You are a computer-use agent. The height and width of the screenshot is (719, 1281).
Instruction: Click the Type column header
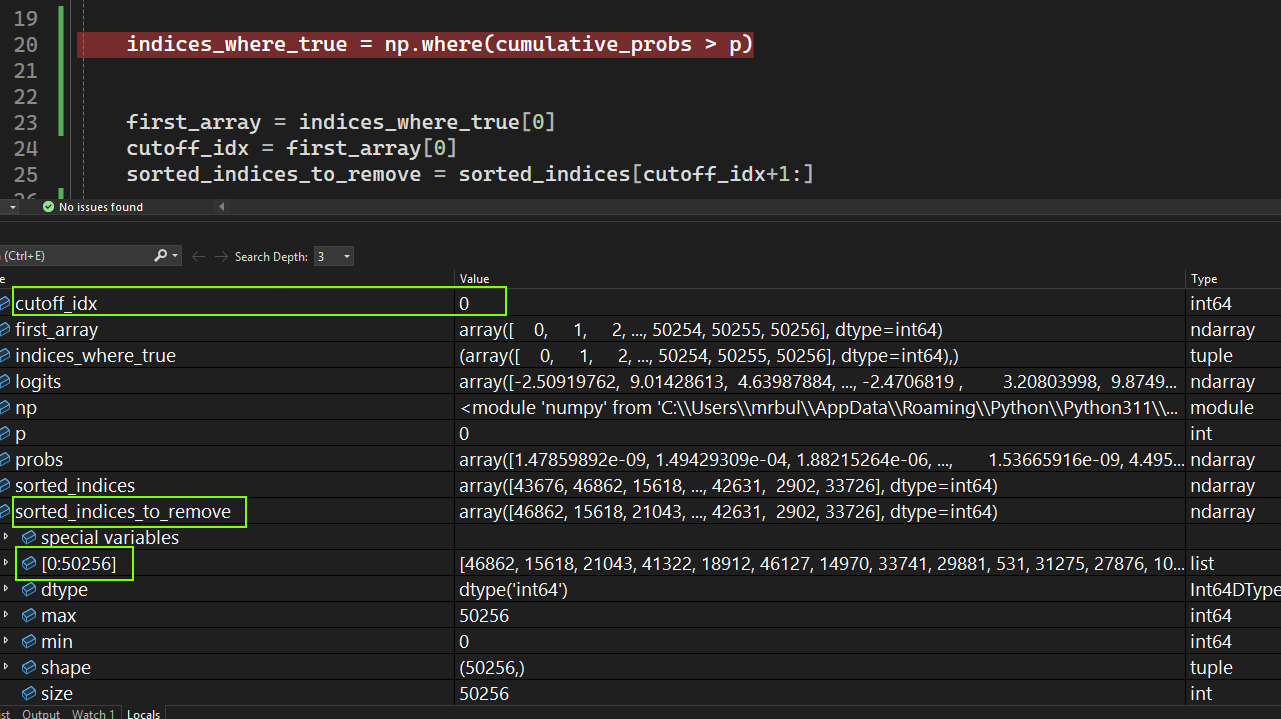pyautogui.click(x=1203, y=279)
